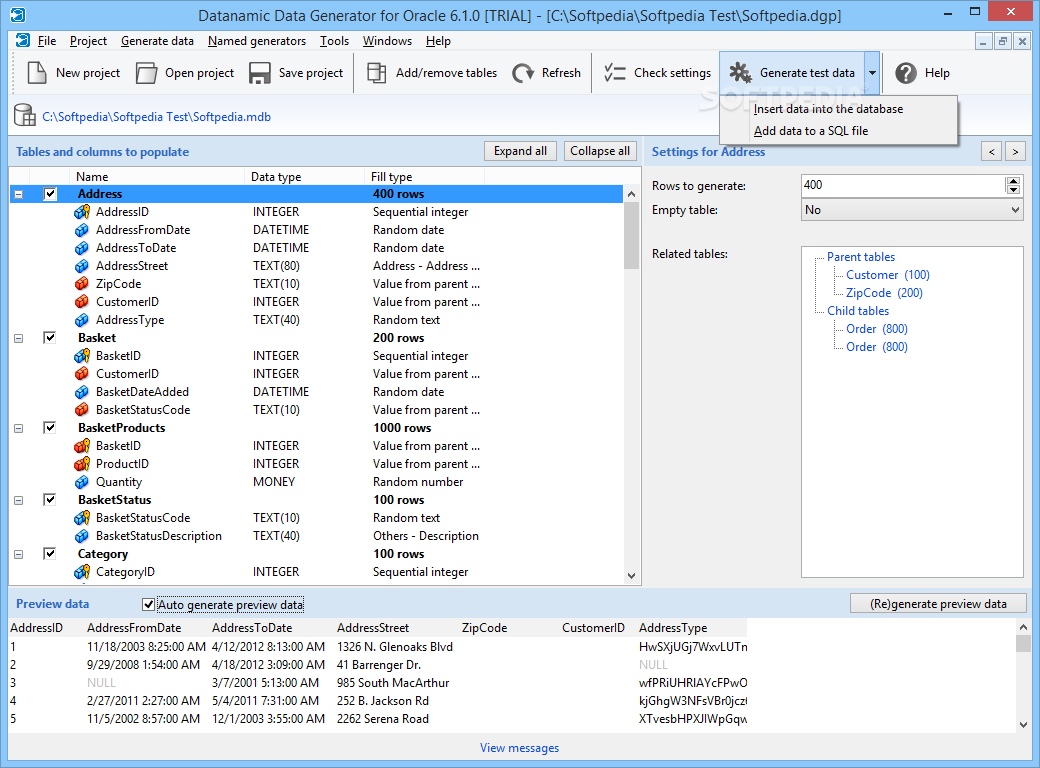Uncheck the BasketProducts table checkbox
This screenshot has width=1040, height=768.
click(50, 427)
